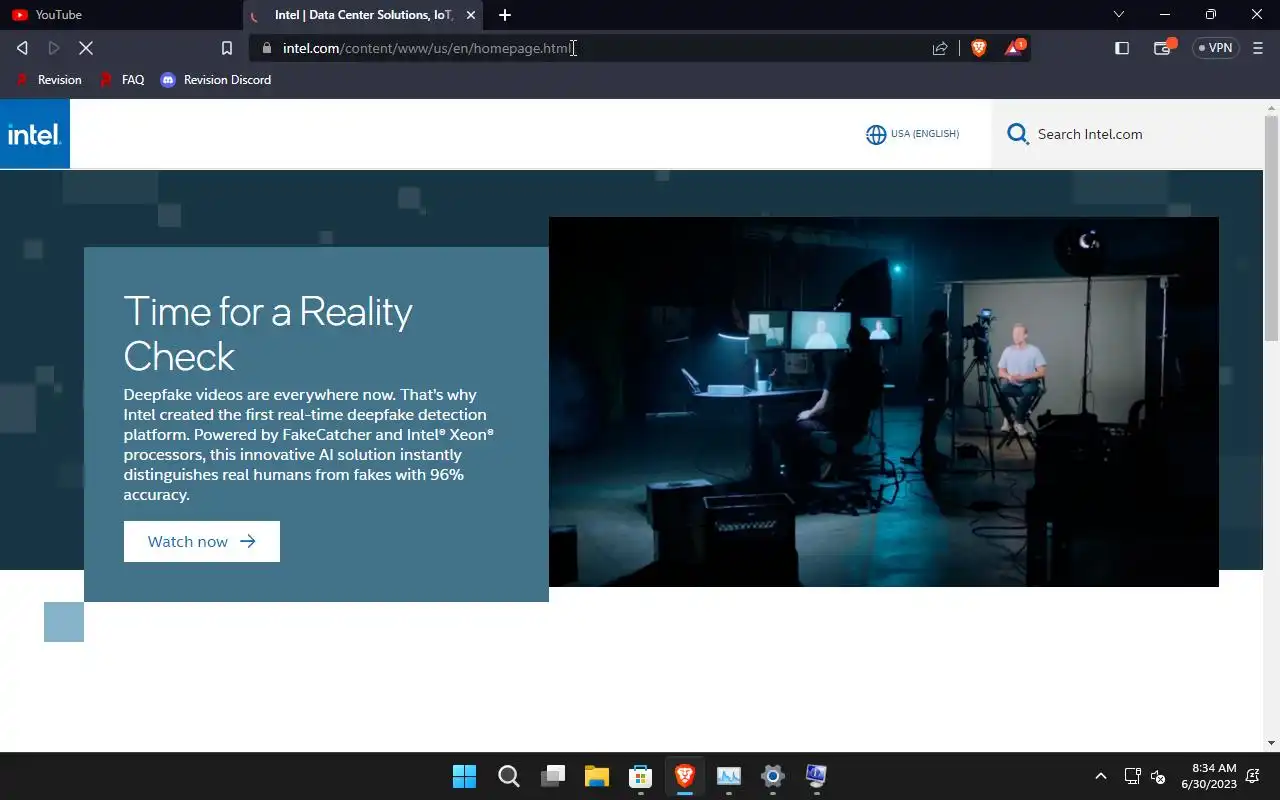1280x800 pixels.
Task: Open Task View on the taskbar
Action: click(x=553, y=776)
